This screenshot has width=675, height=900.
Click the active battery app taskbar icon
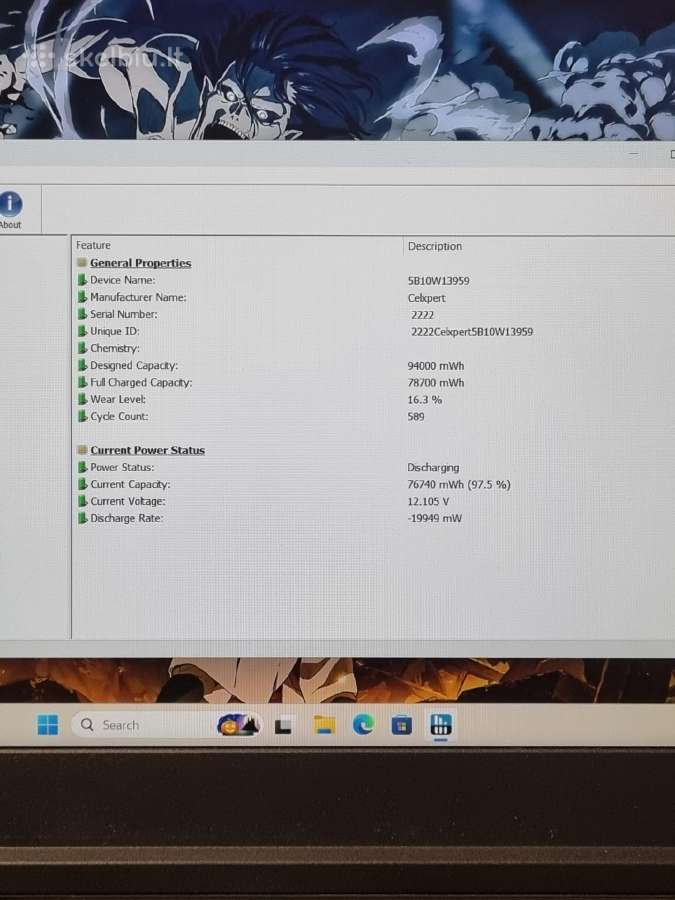441,725
